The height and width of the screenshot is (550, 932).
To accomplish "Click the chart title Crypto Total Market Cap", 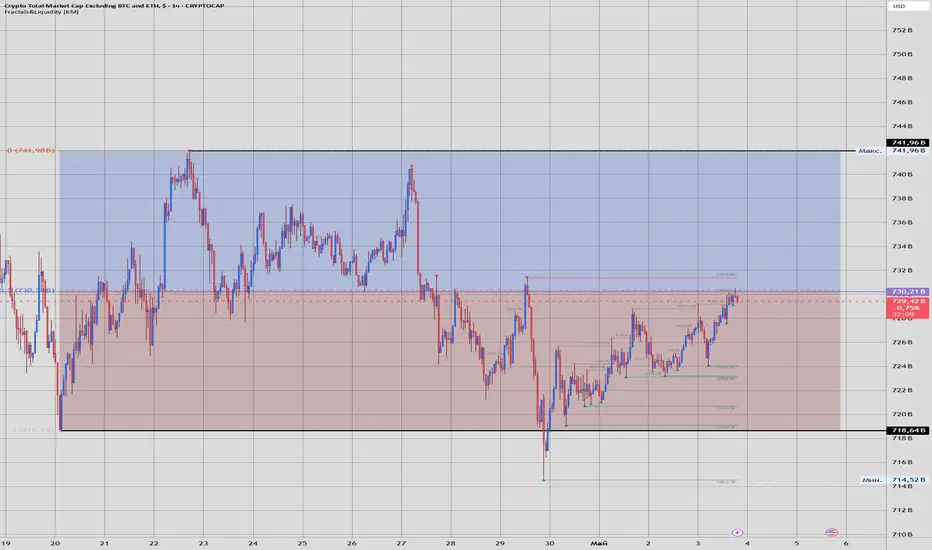I will coord(112,5).
